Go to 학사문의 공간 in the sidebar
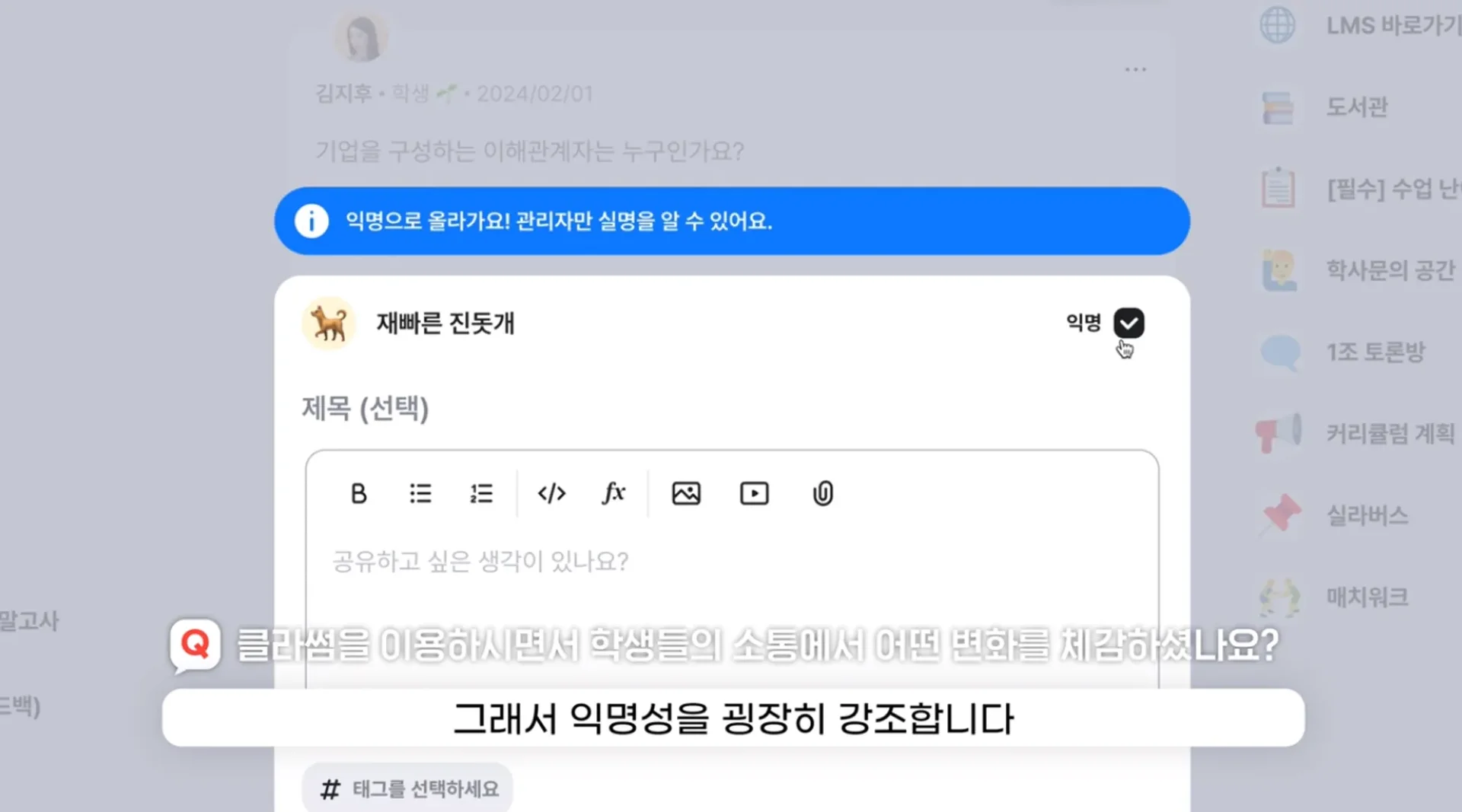The image size is (1462, 812). click(1389, 270)
